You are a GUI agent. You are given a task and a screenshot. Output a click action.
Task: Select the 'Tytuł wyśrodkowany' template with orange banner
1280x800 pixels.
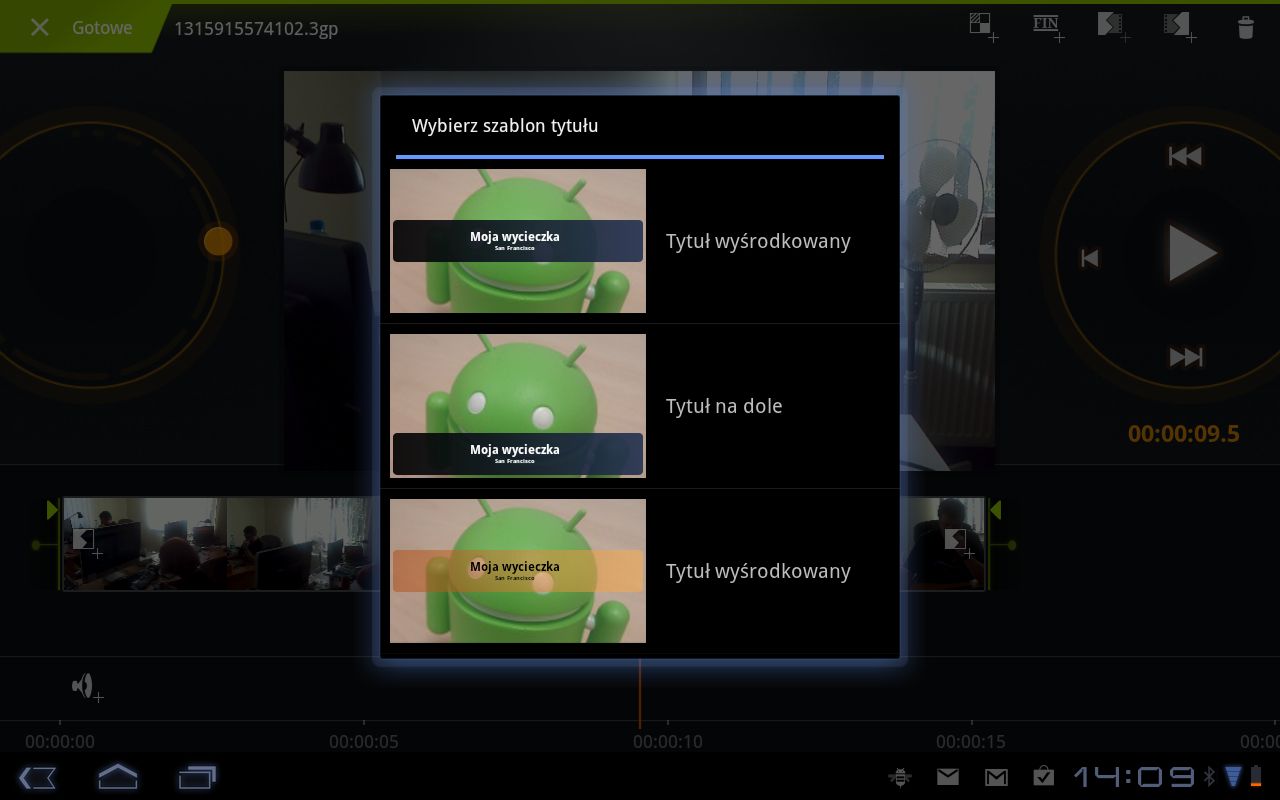click(x=640, y=571)
